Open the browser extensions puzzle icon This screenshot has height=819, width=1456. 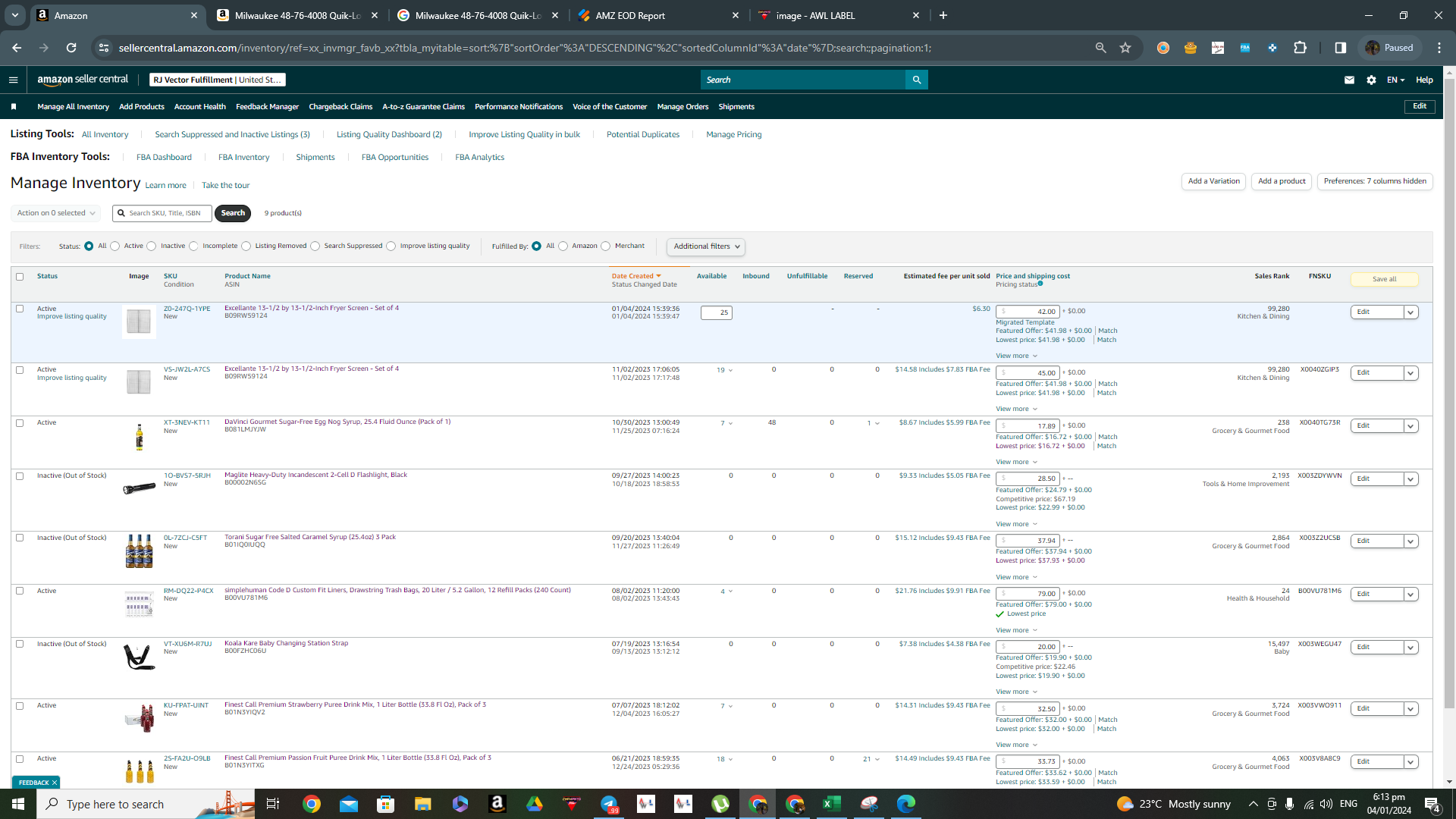[1300, 48]
